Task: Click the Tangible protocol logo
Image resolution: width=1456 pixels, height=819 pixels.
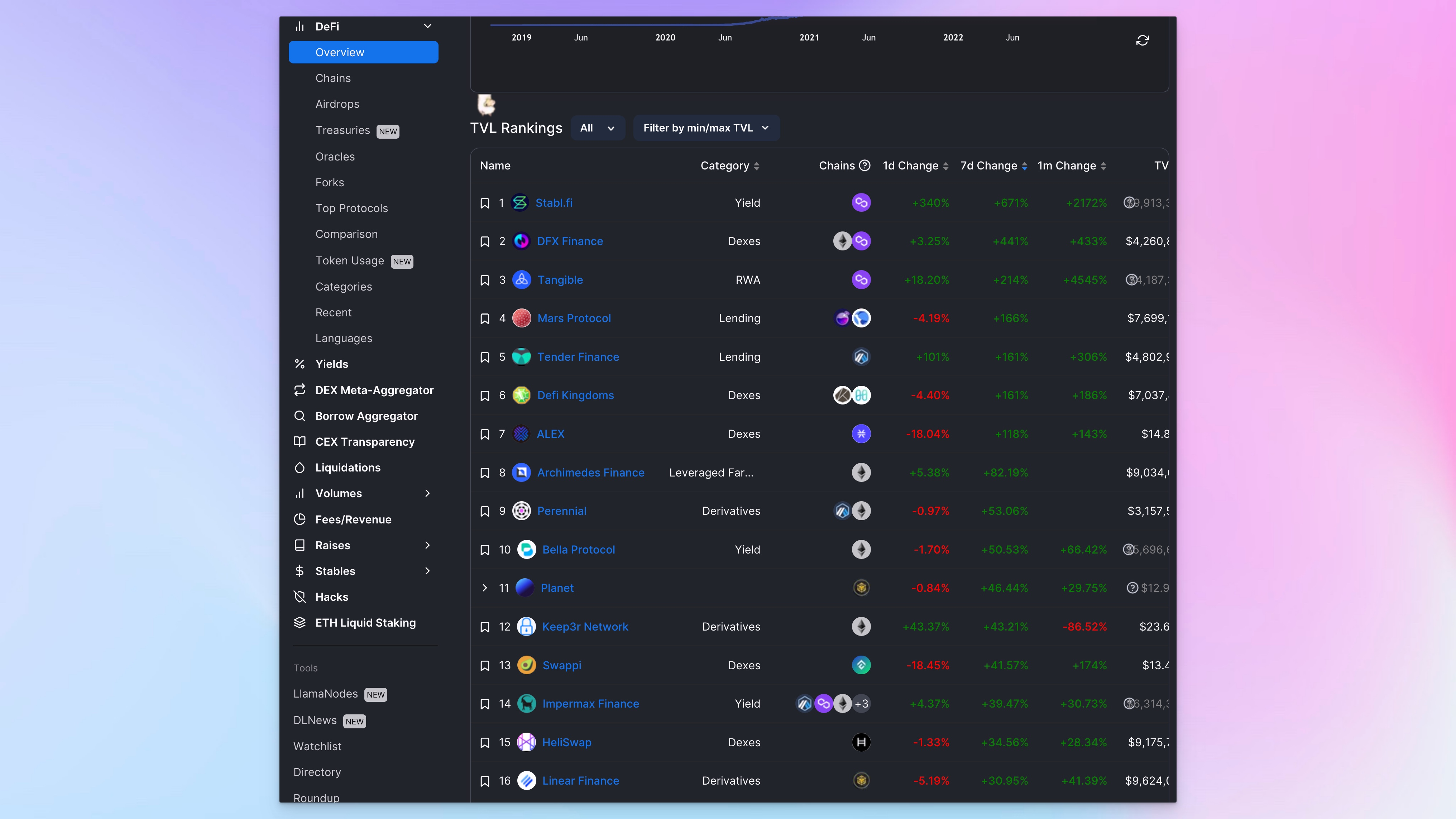Action: coord(521,280)
